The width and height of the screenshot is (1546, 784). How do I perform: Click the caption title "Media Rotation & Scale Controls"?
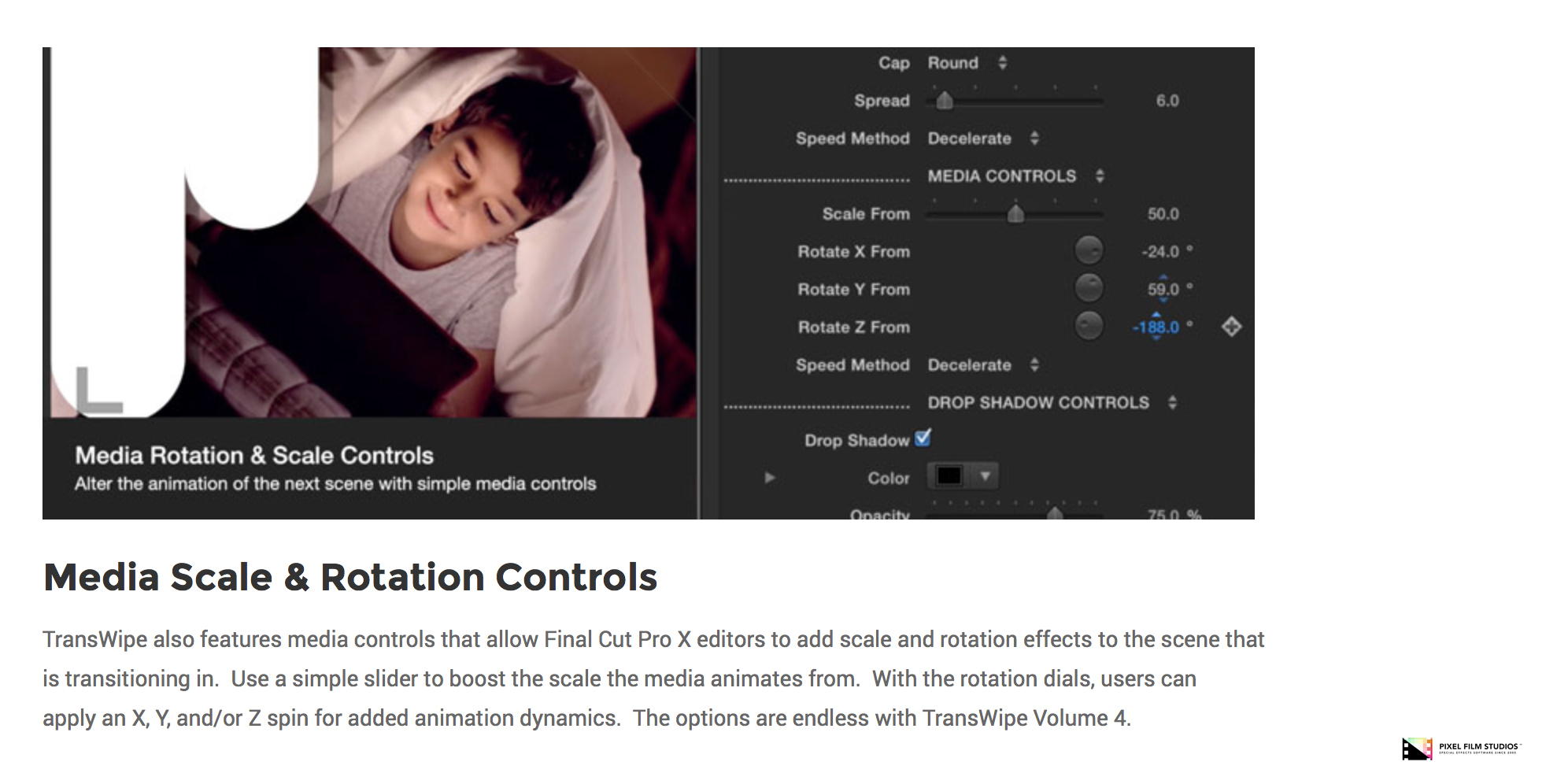click(x=254, y=456)
